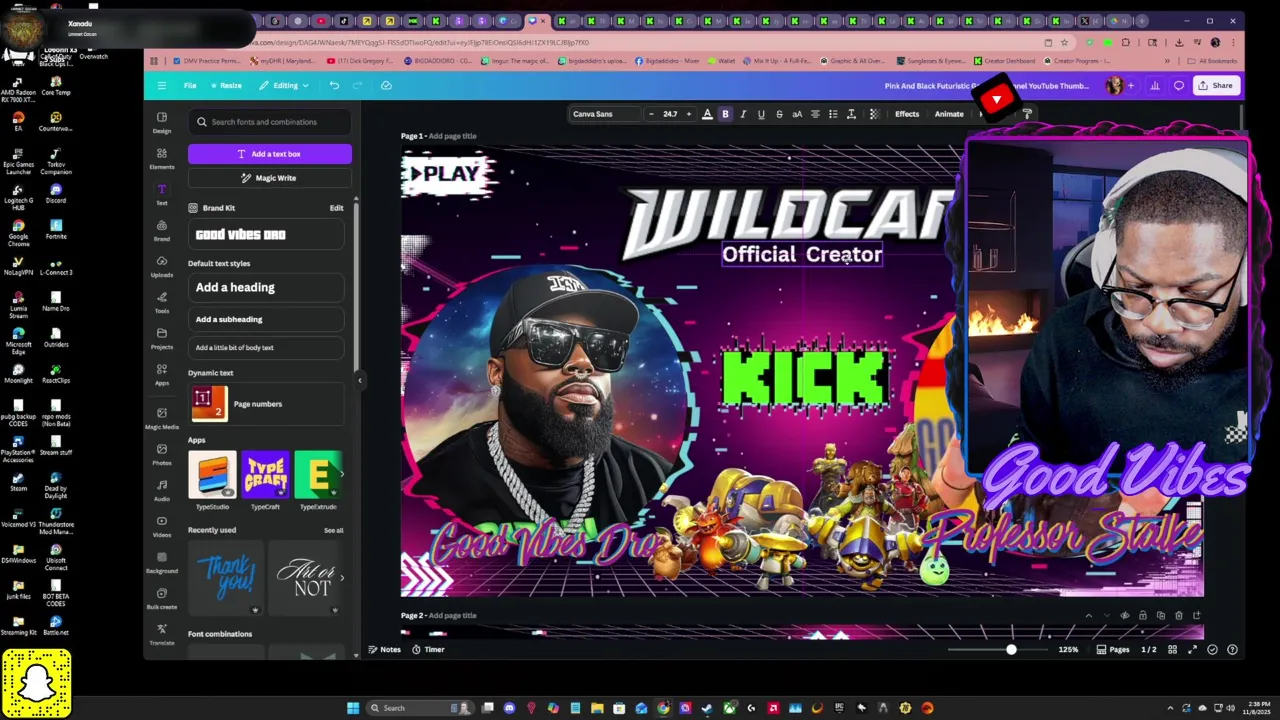Undo the last action
This screenshot has width=1280, height=720.
pyautogui.click(x=334, y=85)
